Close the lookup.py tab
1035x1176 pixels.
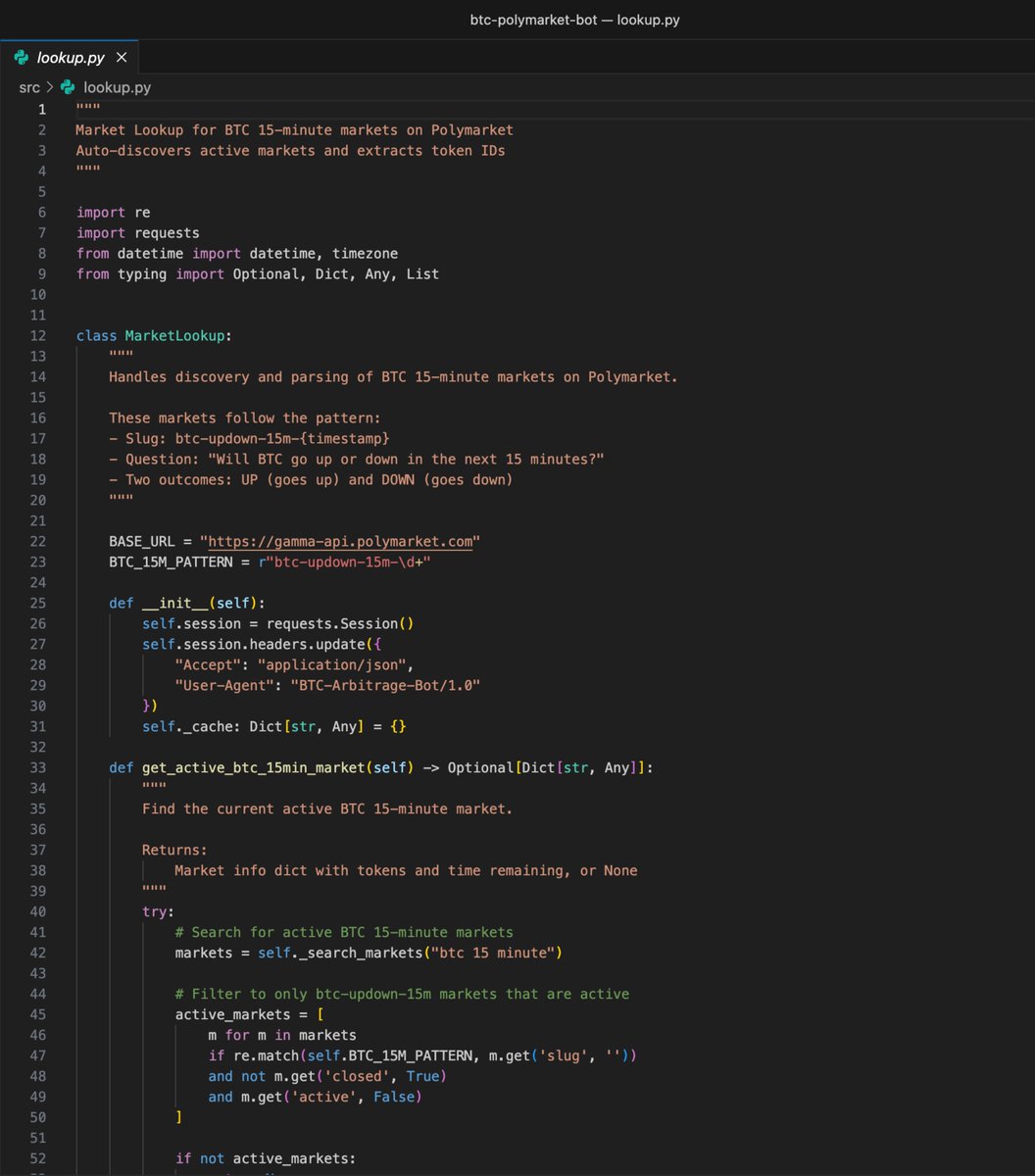pyautogui.click(x=122, y=58)
